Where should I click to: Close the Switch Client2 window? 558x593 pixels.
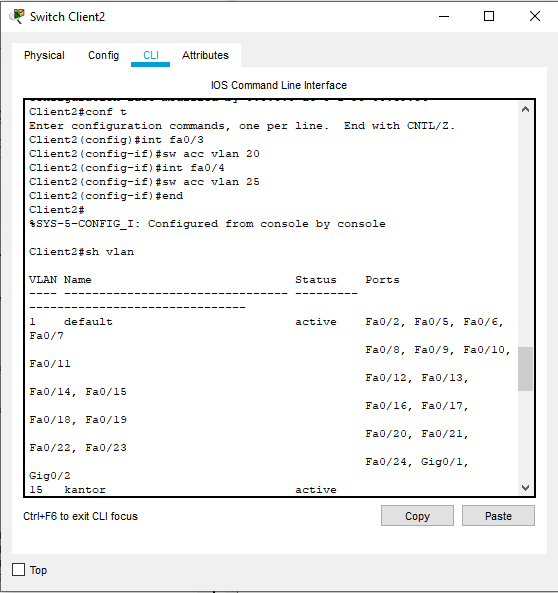point(535,16)
